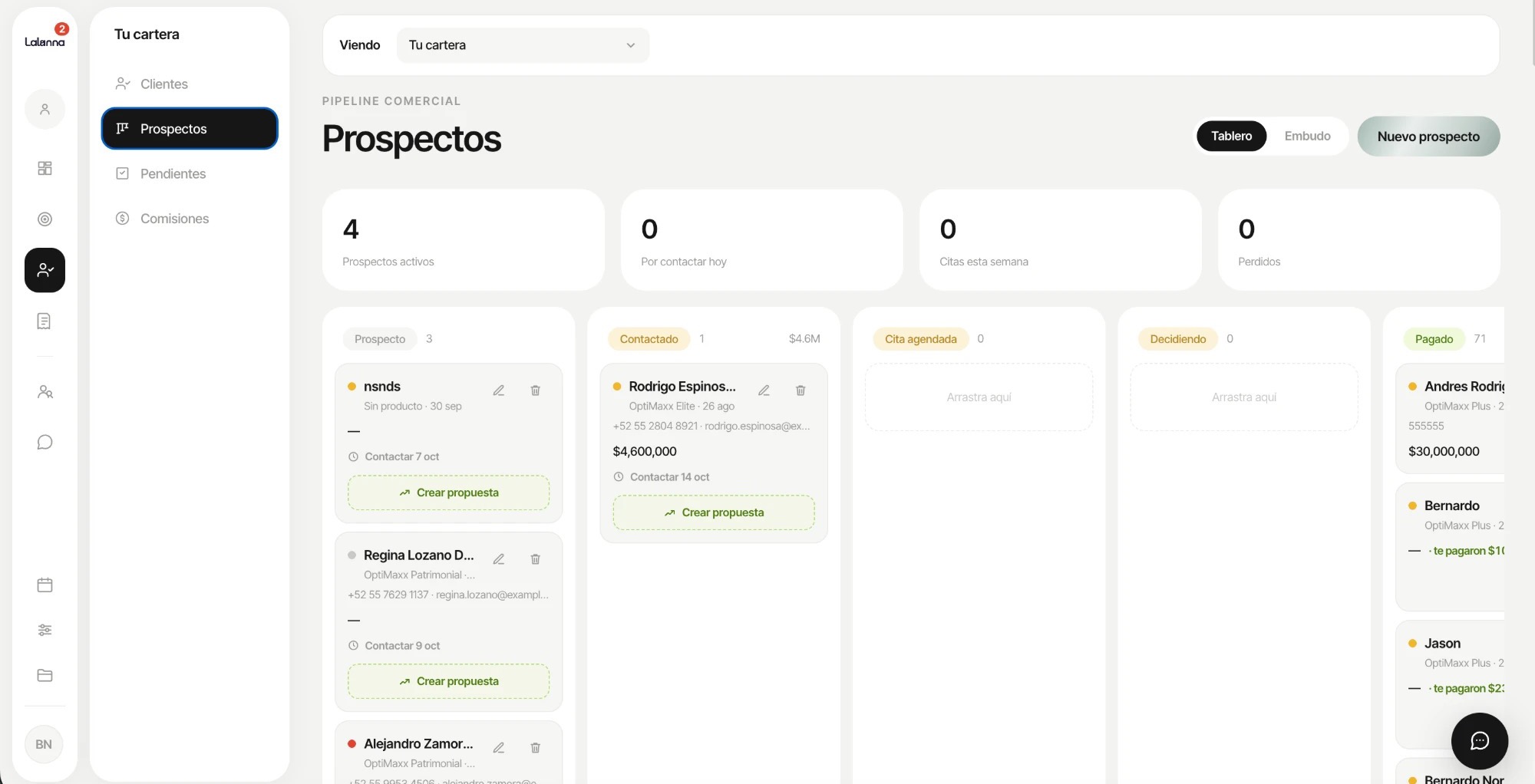Screen dimensions: 1535x784
Task: Click the Nuevo prospecto button
Action: [x=1428, y=137]
